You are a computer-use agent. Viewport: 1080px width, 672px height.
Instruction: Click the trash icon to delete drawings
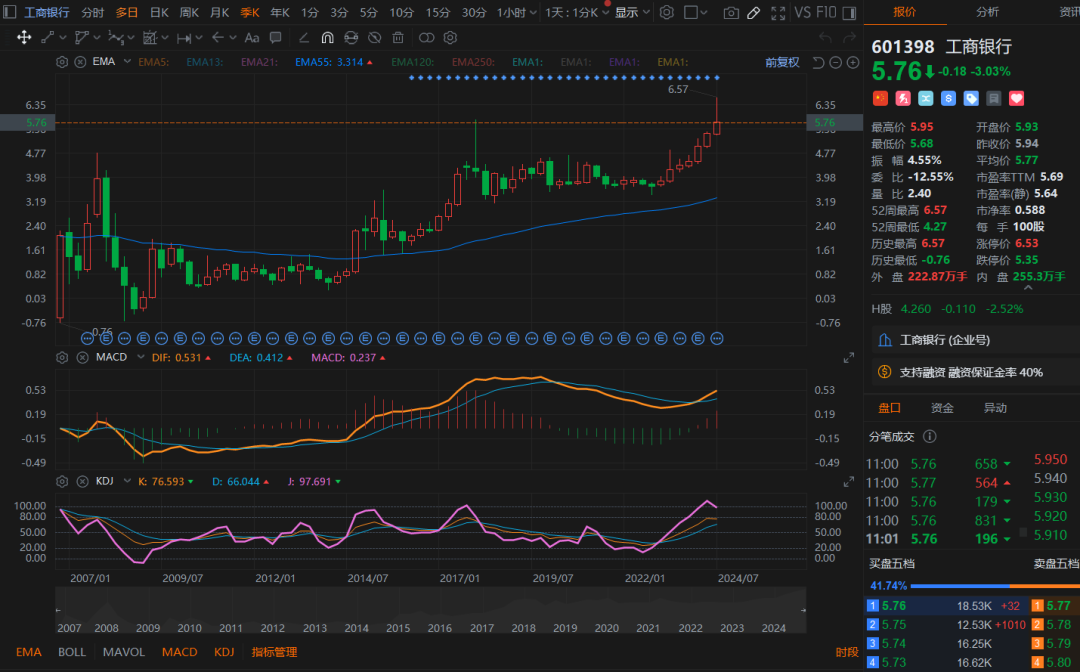(398, 38)
